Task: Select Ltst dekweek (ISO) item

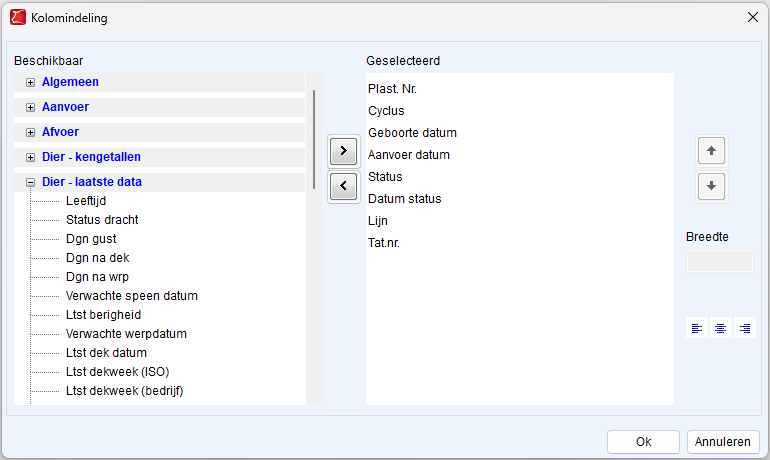Action: tap(117, 372)
